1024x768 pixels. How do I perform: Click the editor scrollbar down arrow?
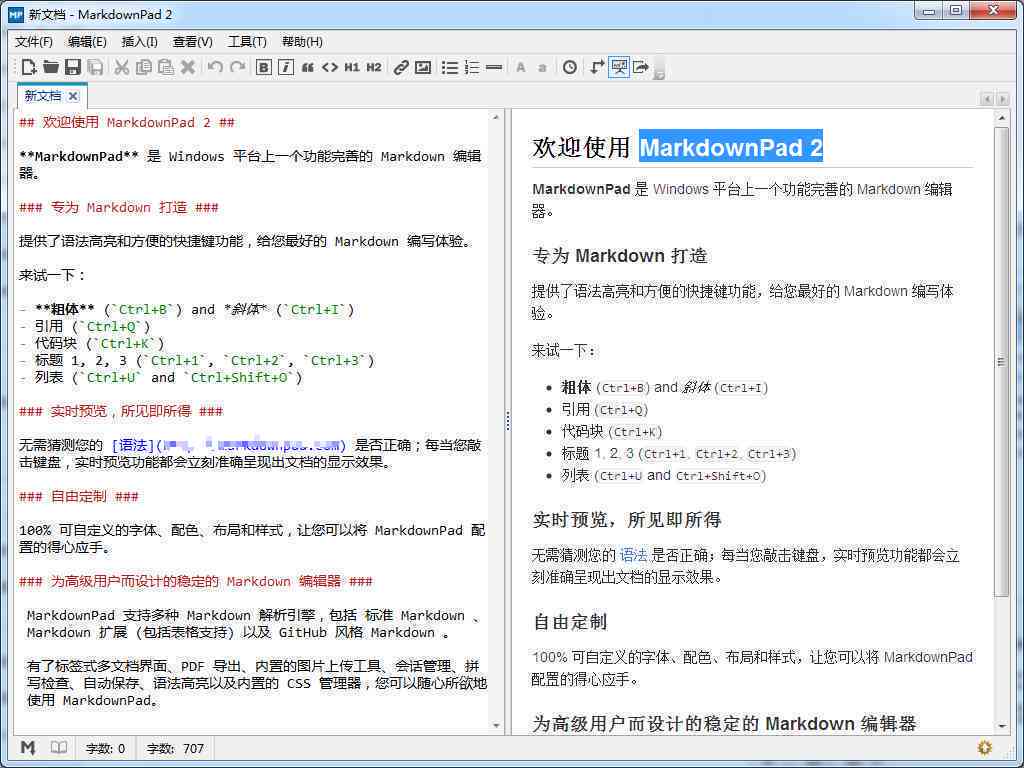(496, 726)
